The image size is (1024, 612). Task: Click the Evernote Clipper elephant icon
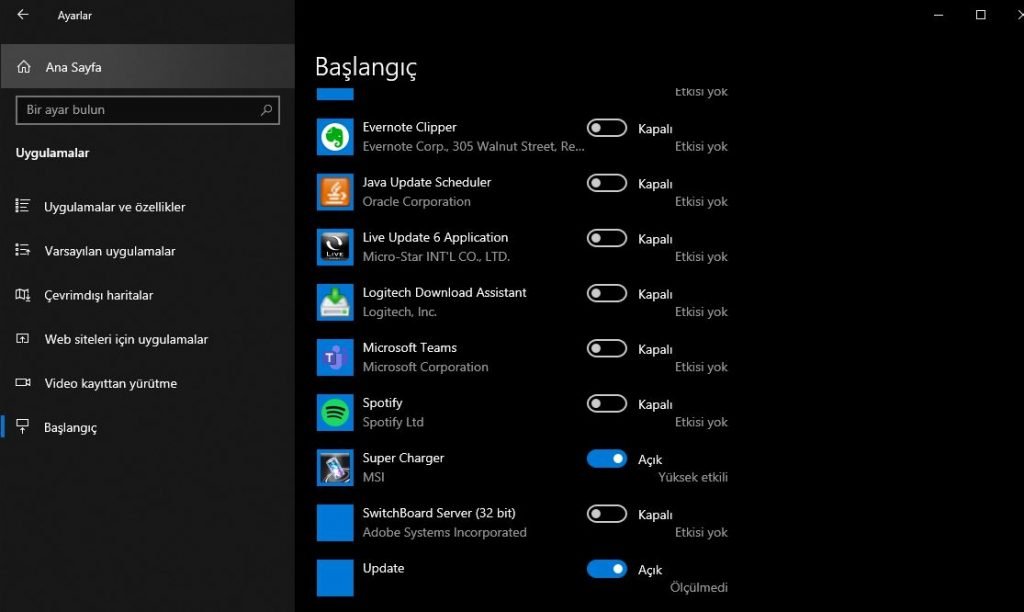[x=335, y=137]
